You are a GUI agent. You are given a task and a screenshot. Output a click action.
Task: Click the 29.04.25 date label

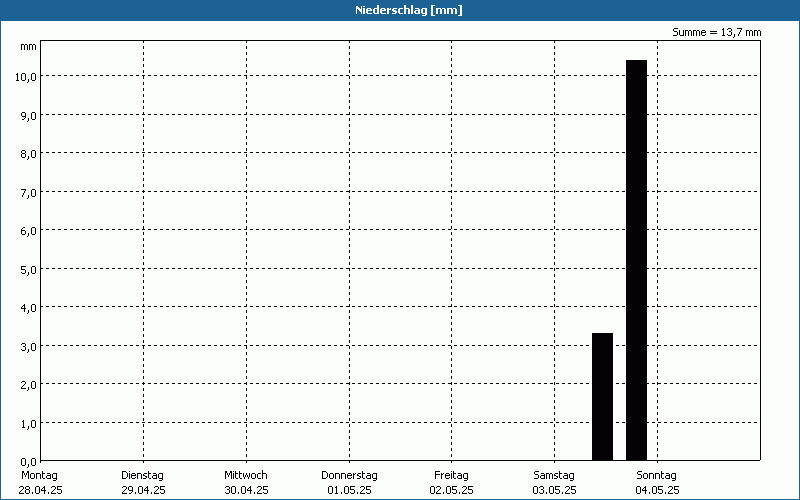[x=143, y=490]
